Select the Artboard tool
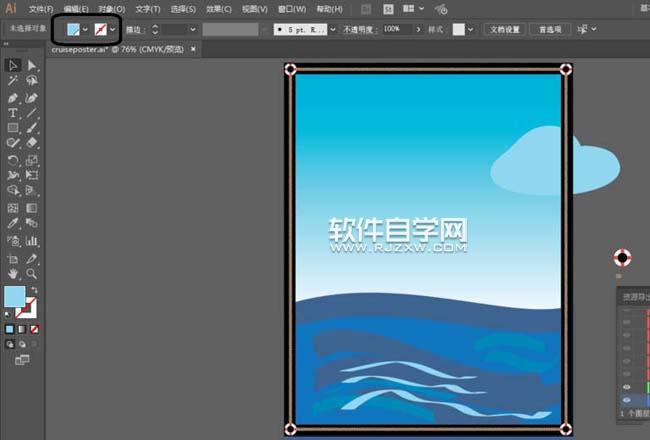 pyautogui.click(x=12, y=259)
